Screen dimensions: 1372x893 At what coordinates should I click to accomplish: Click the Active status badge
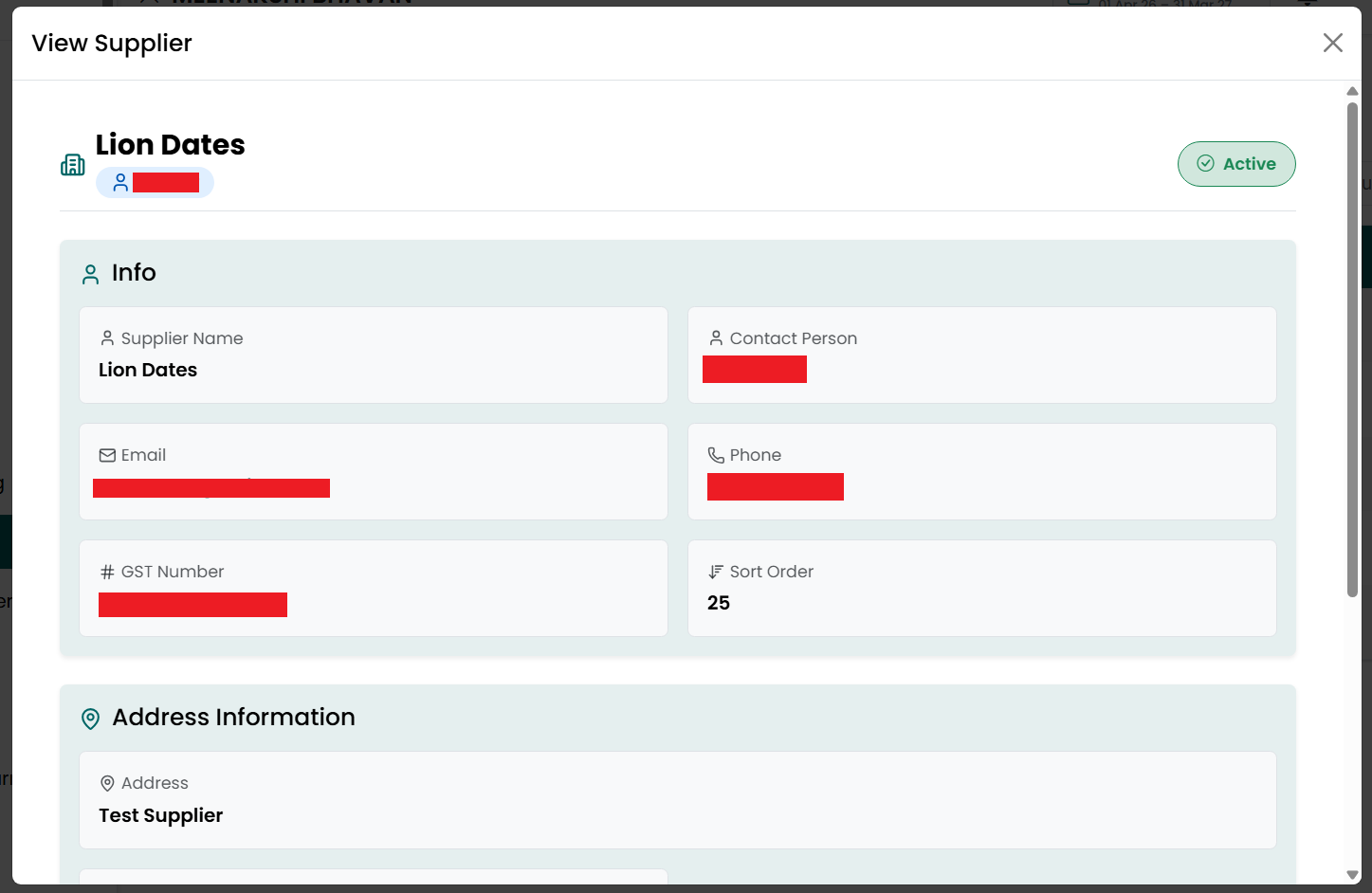pyautogui.click(x=1236, y=164)
